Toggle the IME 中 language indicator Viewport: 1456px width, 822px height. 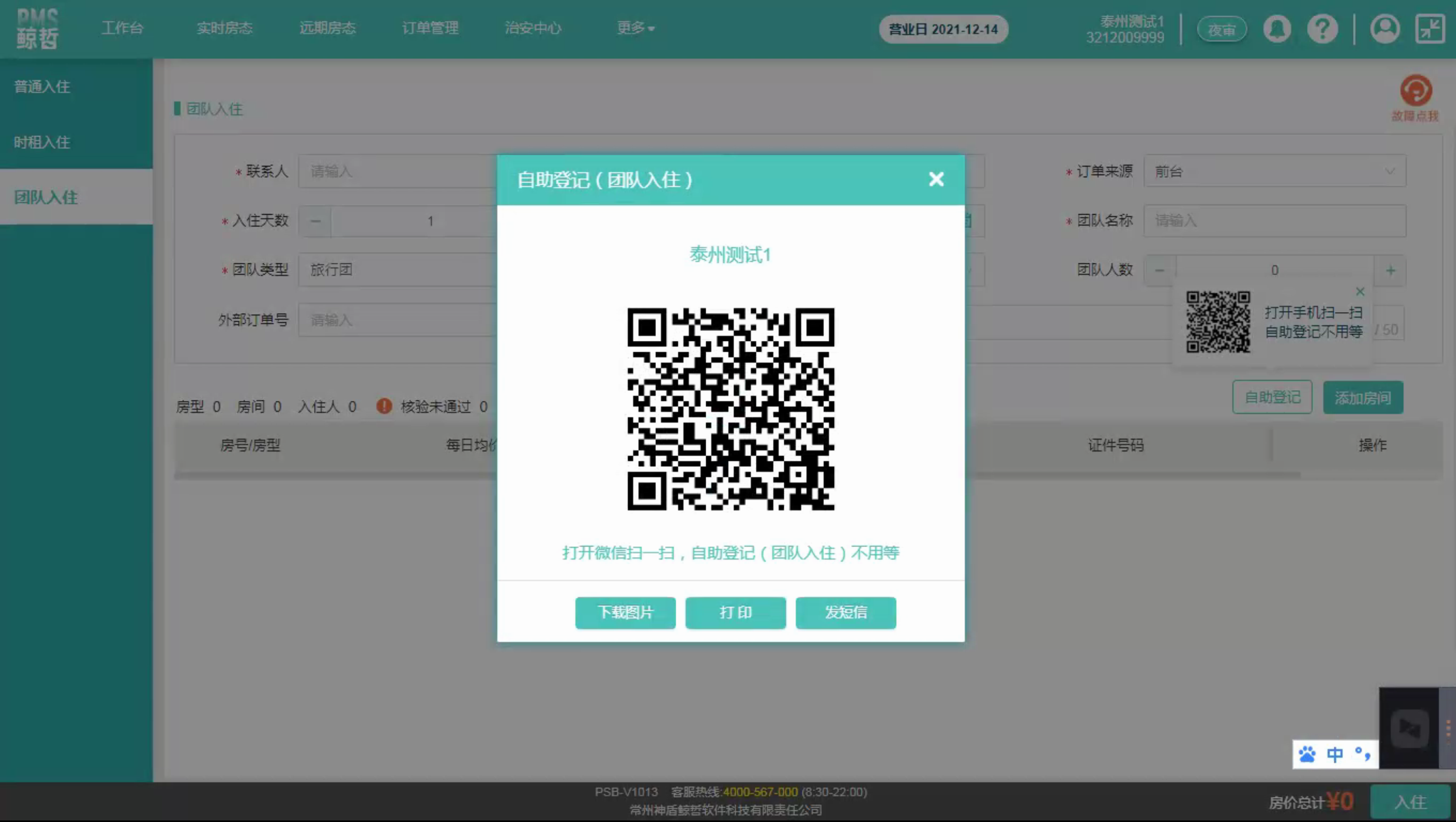pyautogui.click(x=1334, y=754)
